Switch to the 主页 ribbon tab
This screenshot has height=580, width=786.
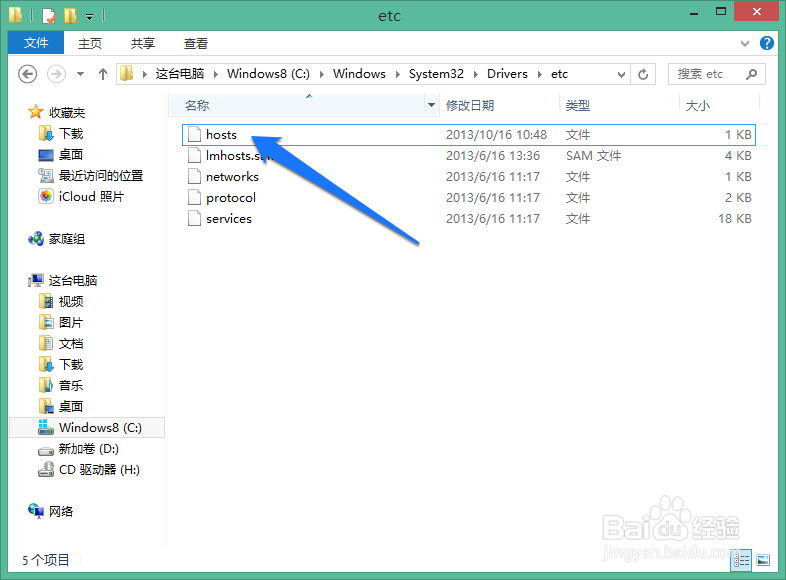coord(90,44)
